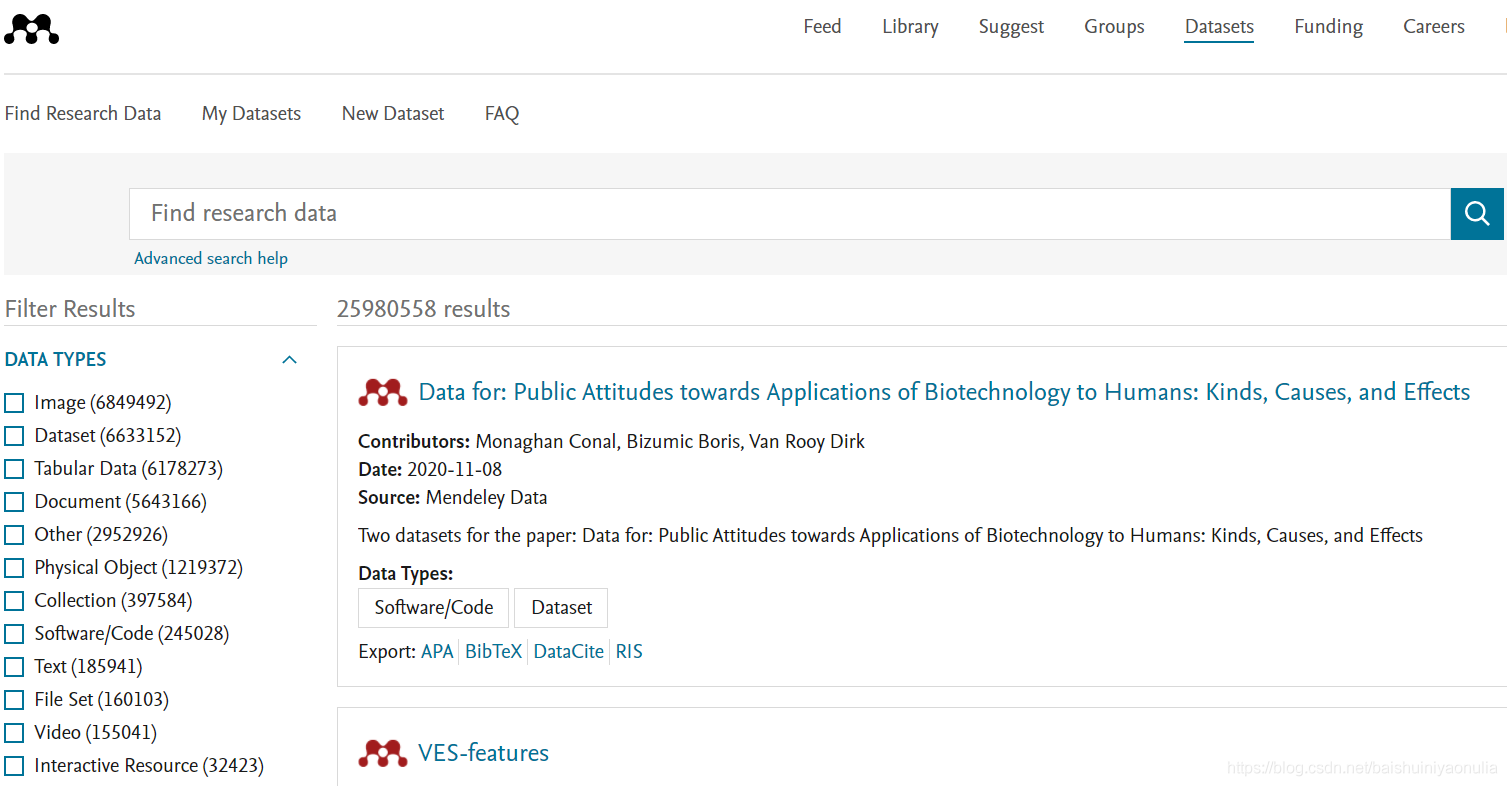
Task: Enable the Tabular Data filter checkbox
Action: (14, 469)
